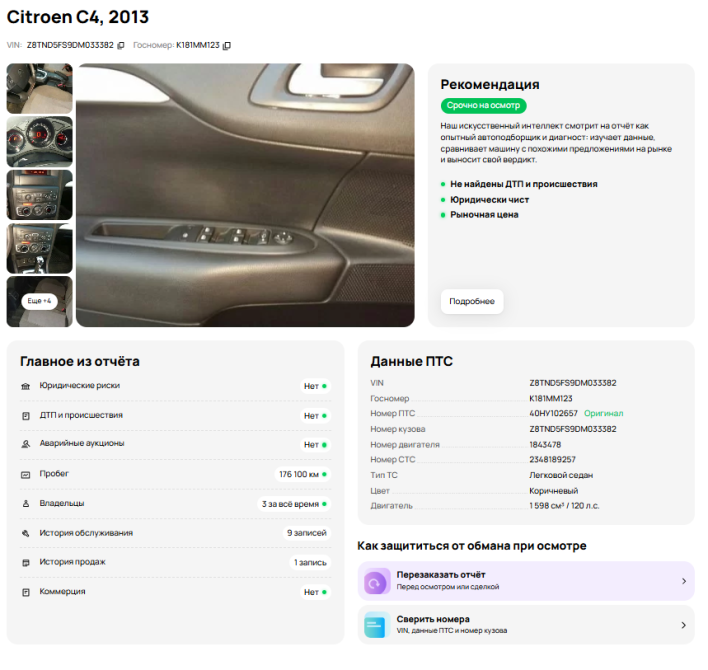Open the ДТП и происшествия row

(x=176, y=416)
